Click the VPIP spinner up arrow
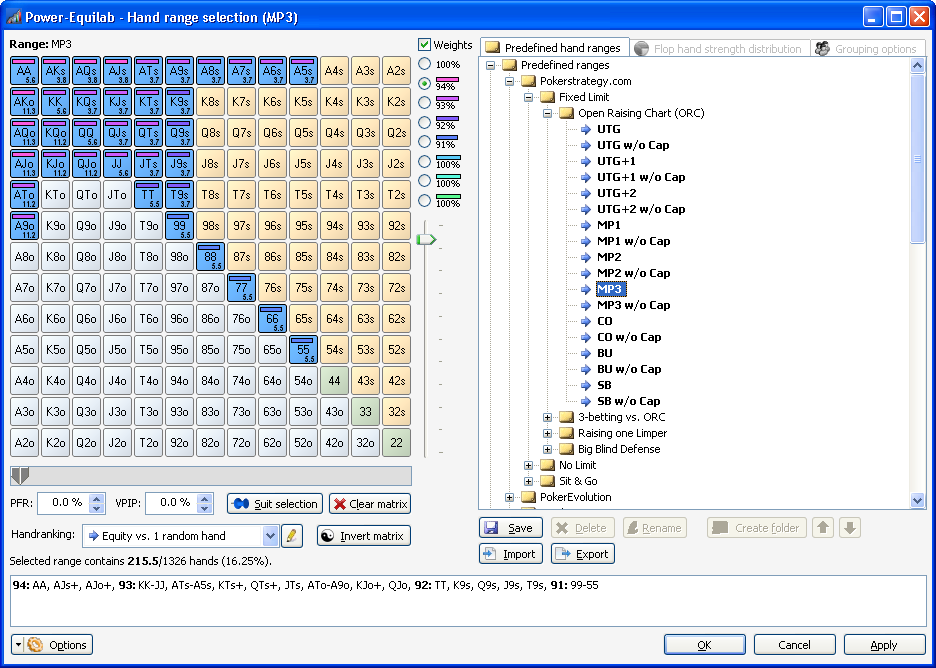The width and height of the screenshot is (936, 668). (x=205, y=498)
